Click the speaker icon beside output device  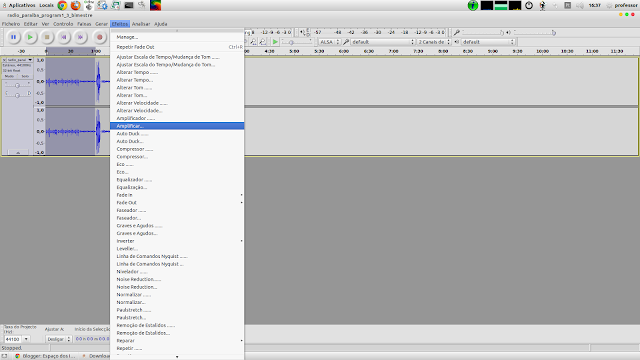457,42
